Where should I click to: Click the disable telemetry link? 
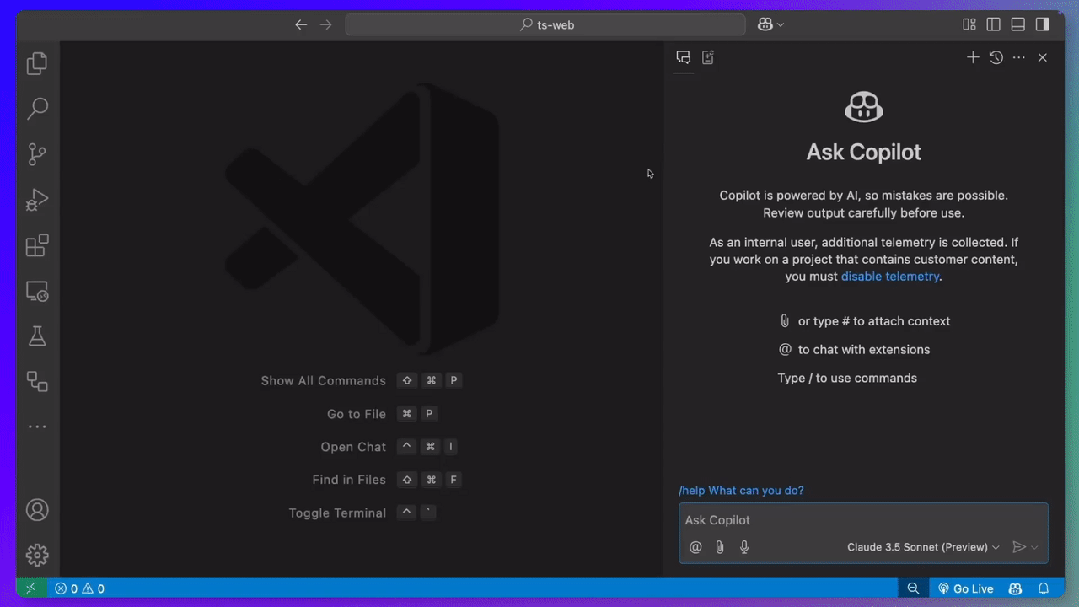(890, 276)
